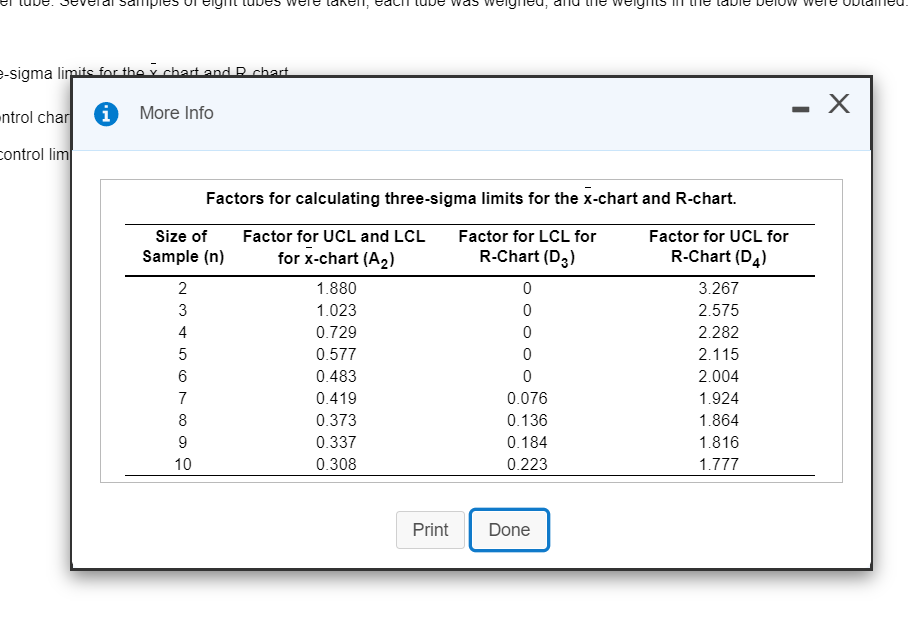Select D3 value 0.223
Viewport: 910px width, 644px height.
(527, 465)
